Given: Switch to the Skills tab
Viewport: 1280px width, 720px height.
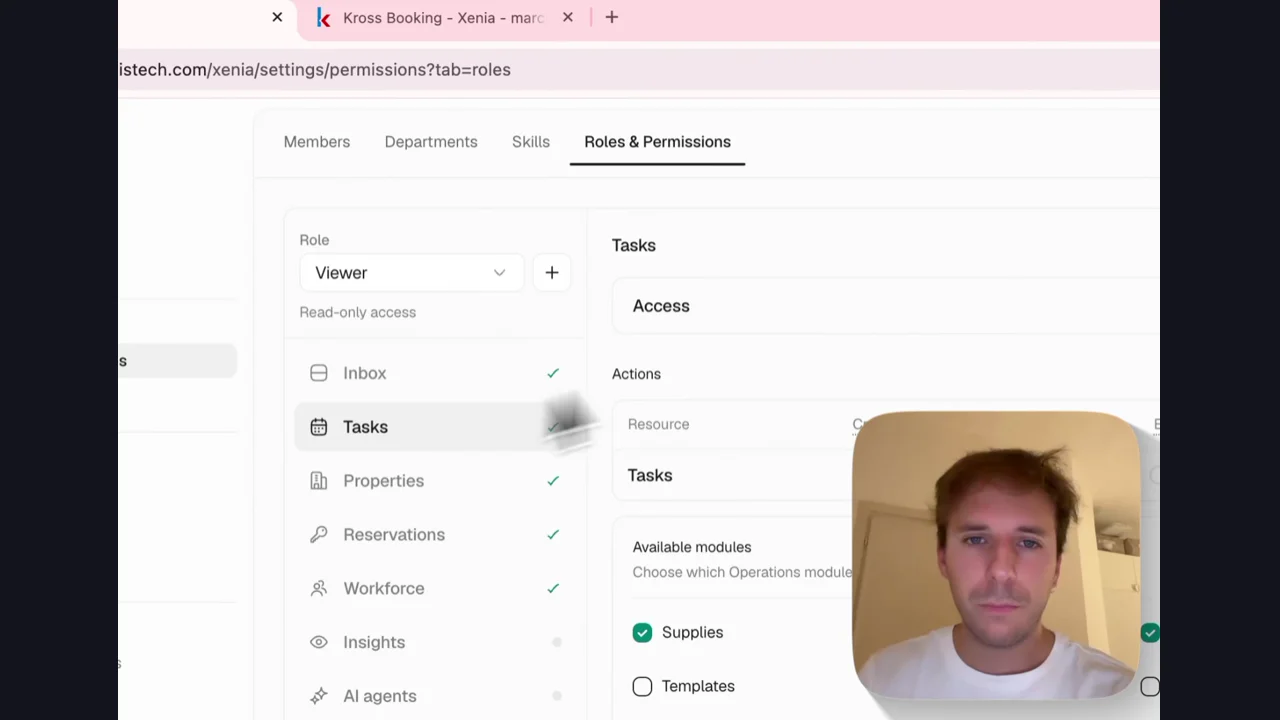Looking at the screenshot, I should tap(531, 142).
